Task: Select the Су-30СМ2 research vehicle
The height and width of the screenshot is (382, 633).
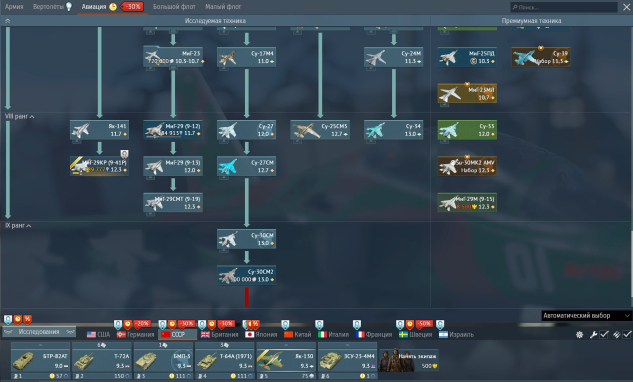Action: (x=246, y=275)
